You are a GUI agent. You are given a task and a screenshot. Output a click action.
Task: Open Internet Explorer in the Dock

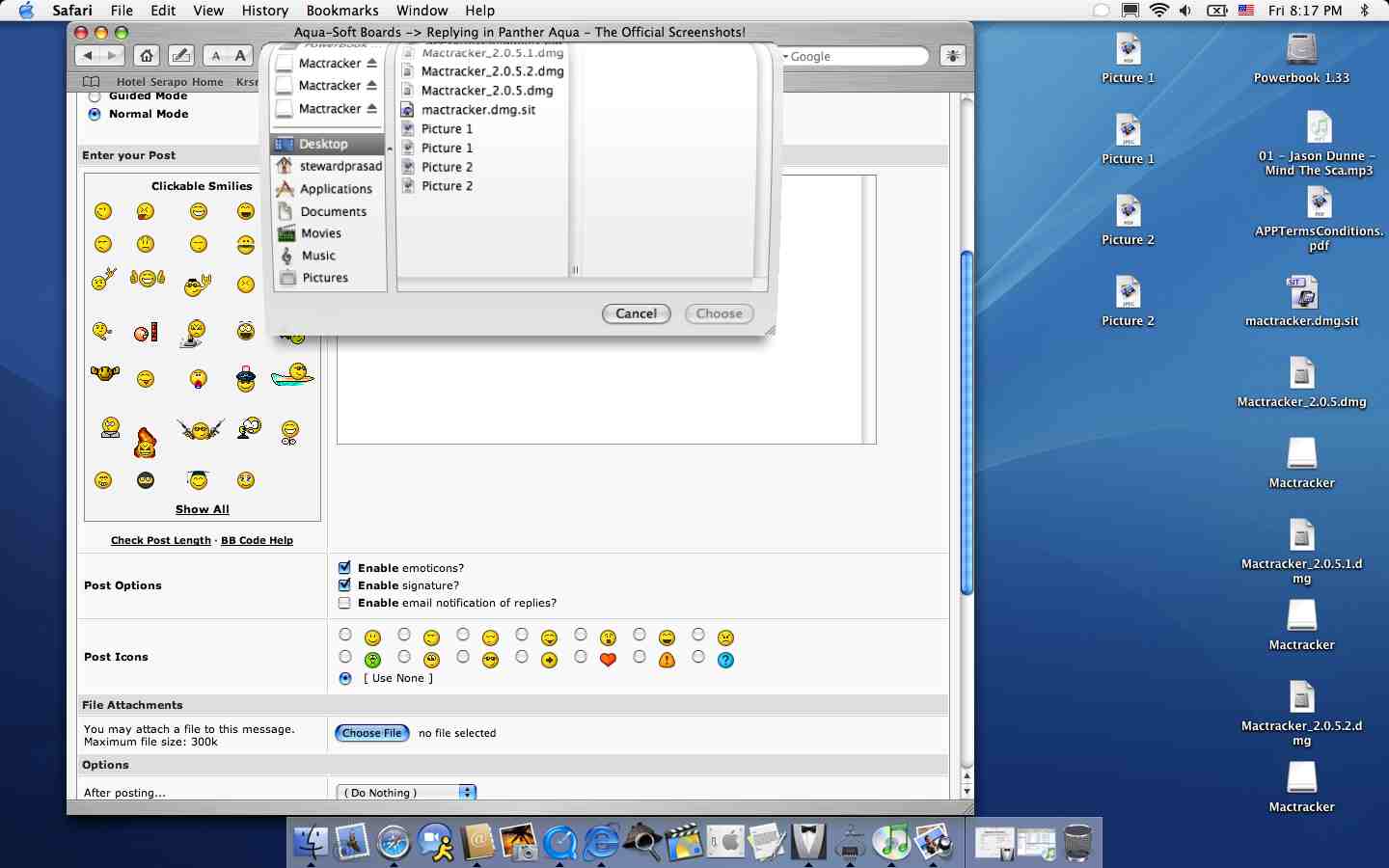(x=602, y=843)
